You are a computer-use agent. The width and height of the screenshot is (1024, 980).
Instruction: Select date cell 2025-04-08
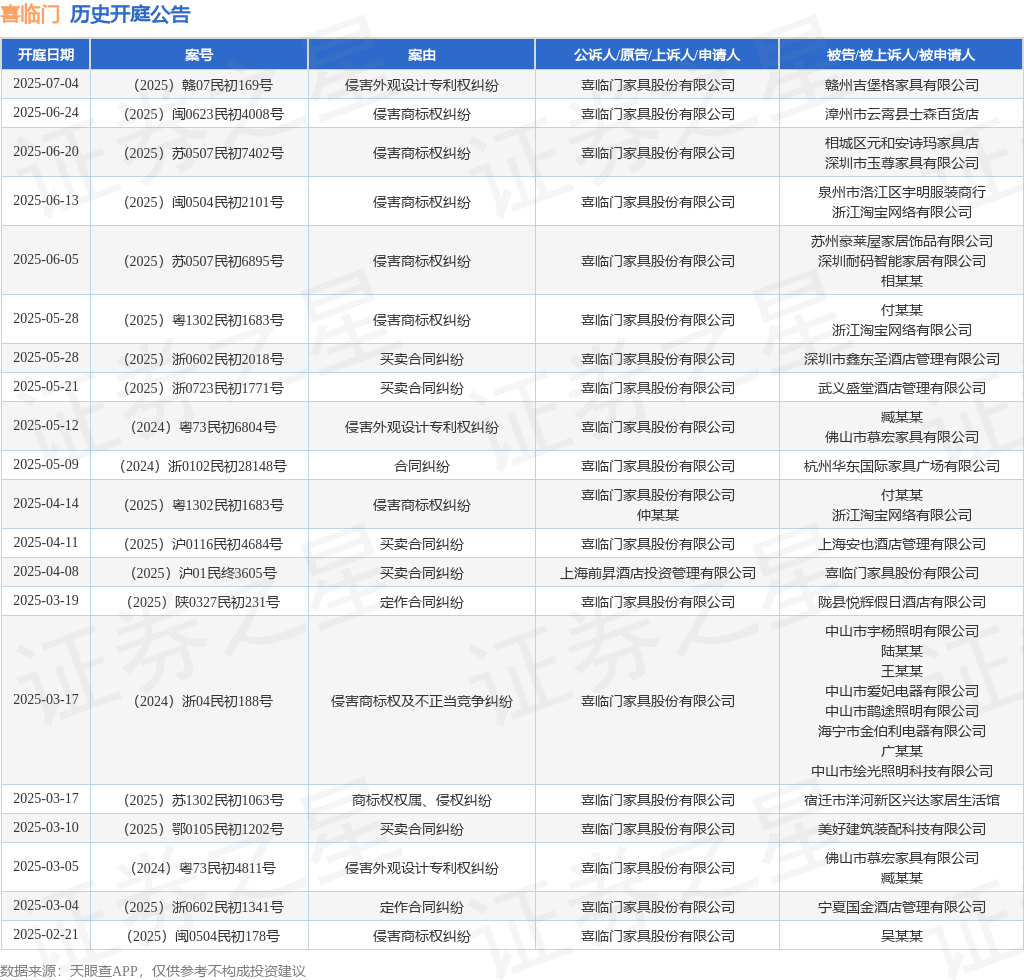(46, 571)
